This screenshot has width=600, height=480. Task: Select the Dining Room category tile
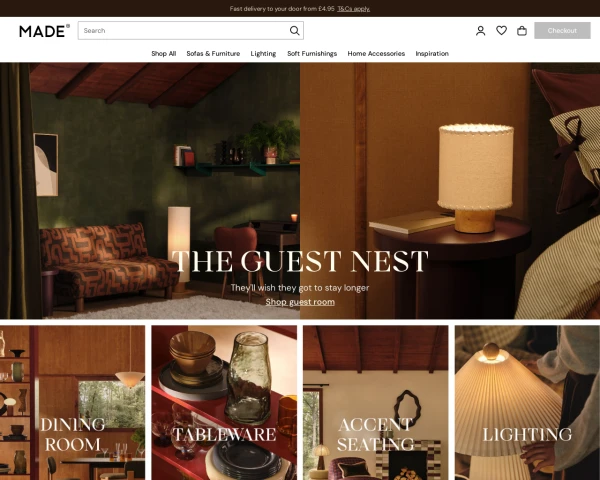[73, 403]
